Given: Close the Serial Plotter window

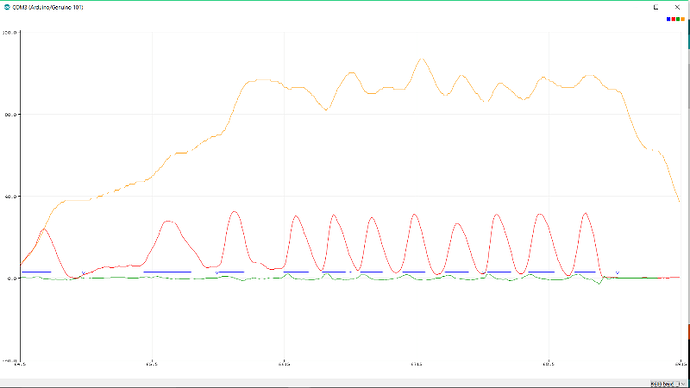Looking at the screenshot, I should (x=677, y=7).
